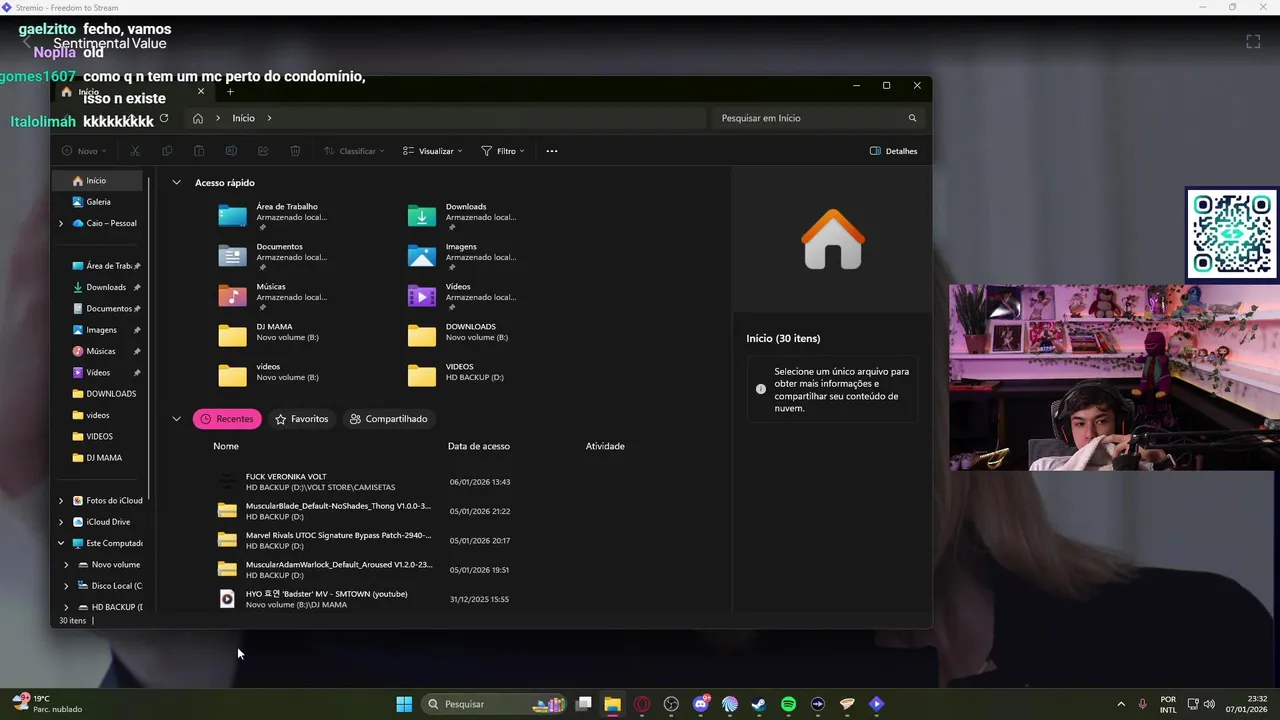Open the Downloads quick access folder with green icon
Image resolution: width=1280 pixels, height=720 pixels.
[x=463, y=216]
